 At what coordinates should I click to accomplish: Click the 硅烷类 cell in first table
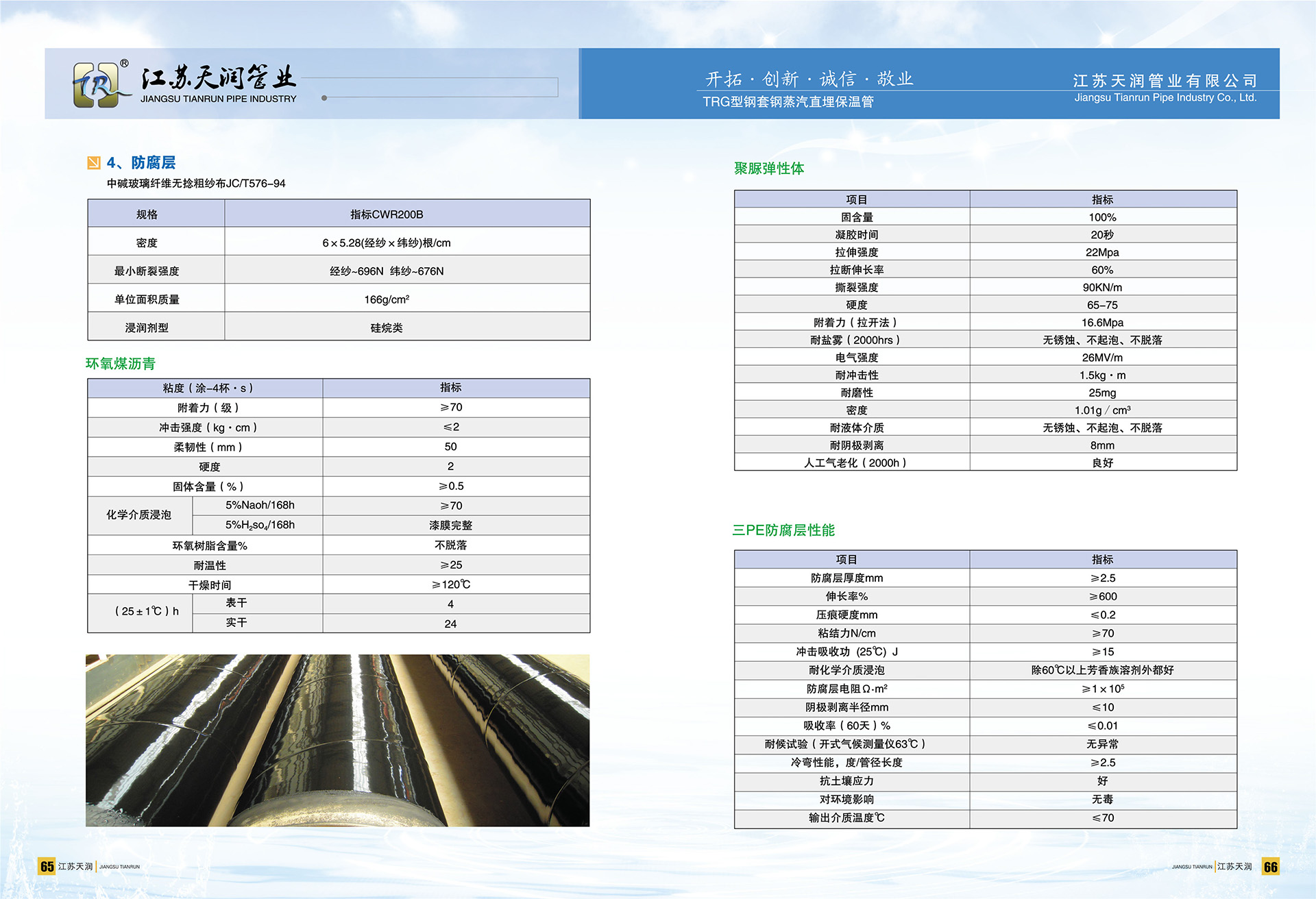click(x=387, y=328)
